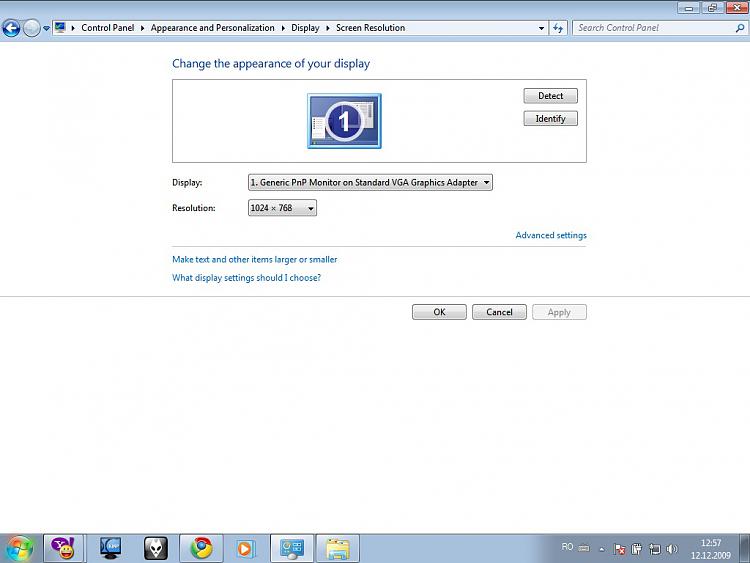Restore down the window
This screenshot has width=750, height=563.
712,7
